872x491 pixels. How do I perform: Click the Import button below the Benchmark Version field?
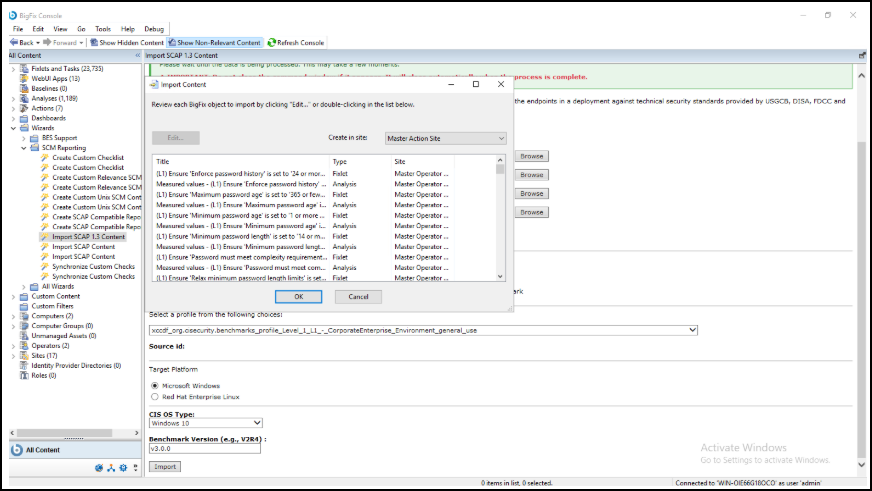pyautogui.click(x=165, y=467)
